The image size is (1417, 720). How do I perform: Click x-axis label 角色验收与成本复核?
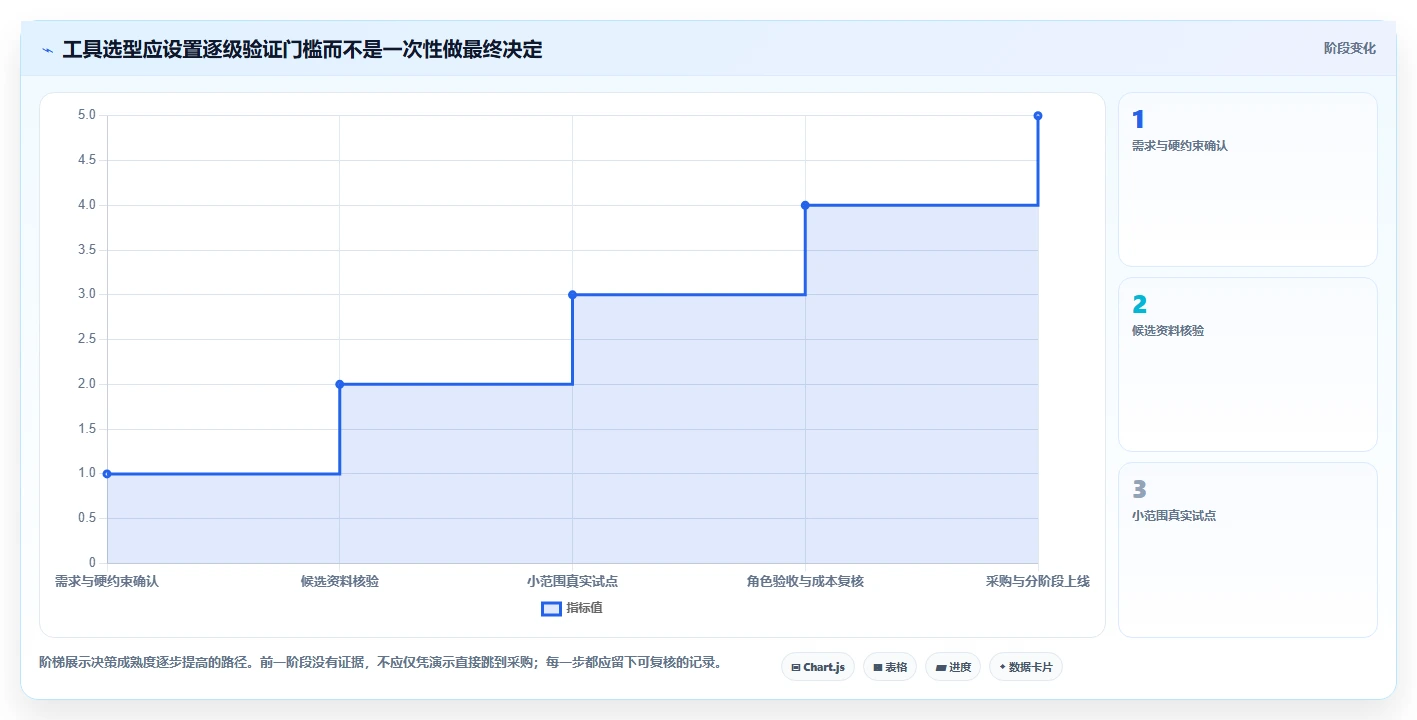tap(805, 581)
